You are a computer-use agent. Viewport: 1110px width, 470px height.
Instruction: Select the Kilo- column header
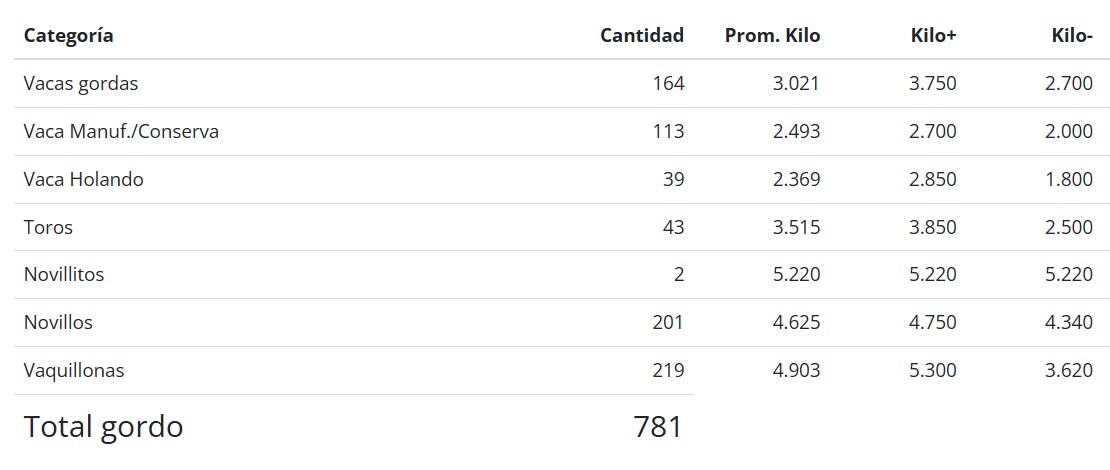(x=1072, y=36)
